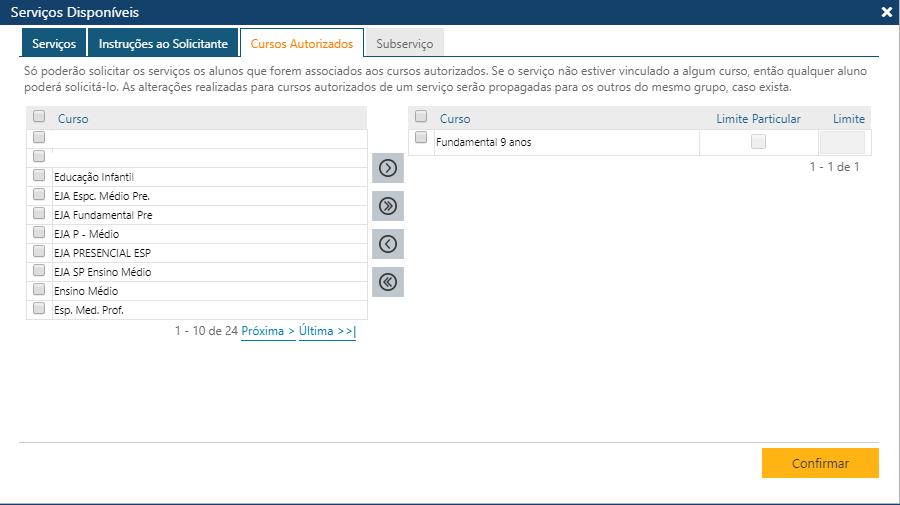
Task: Click the Limite input field
Action: coord(841,142)
